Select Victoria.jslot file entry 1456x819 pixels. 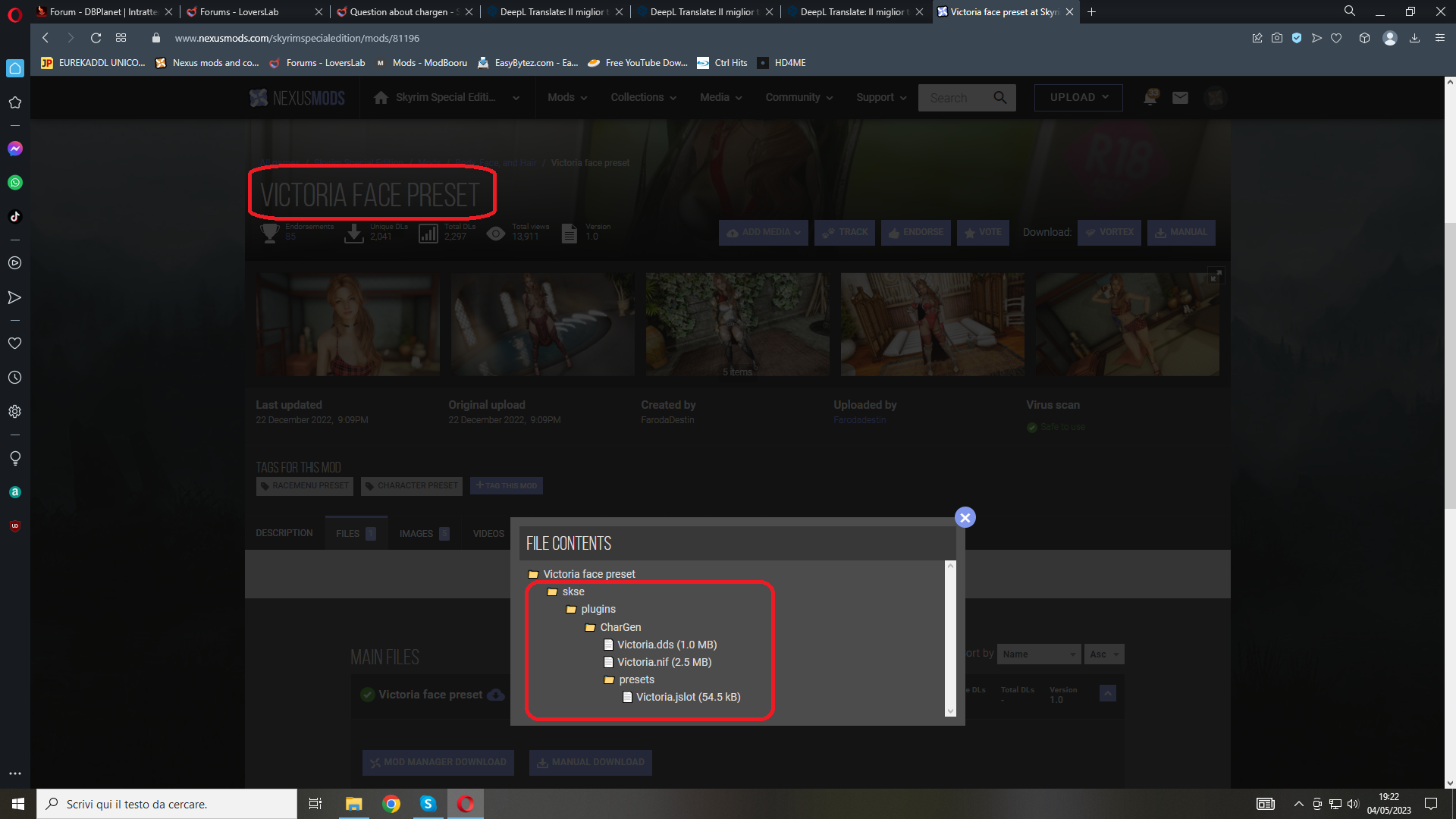tap(682, 697)
